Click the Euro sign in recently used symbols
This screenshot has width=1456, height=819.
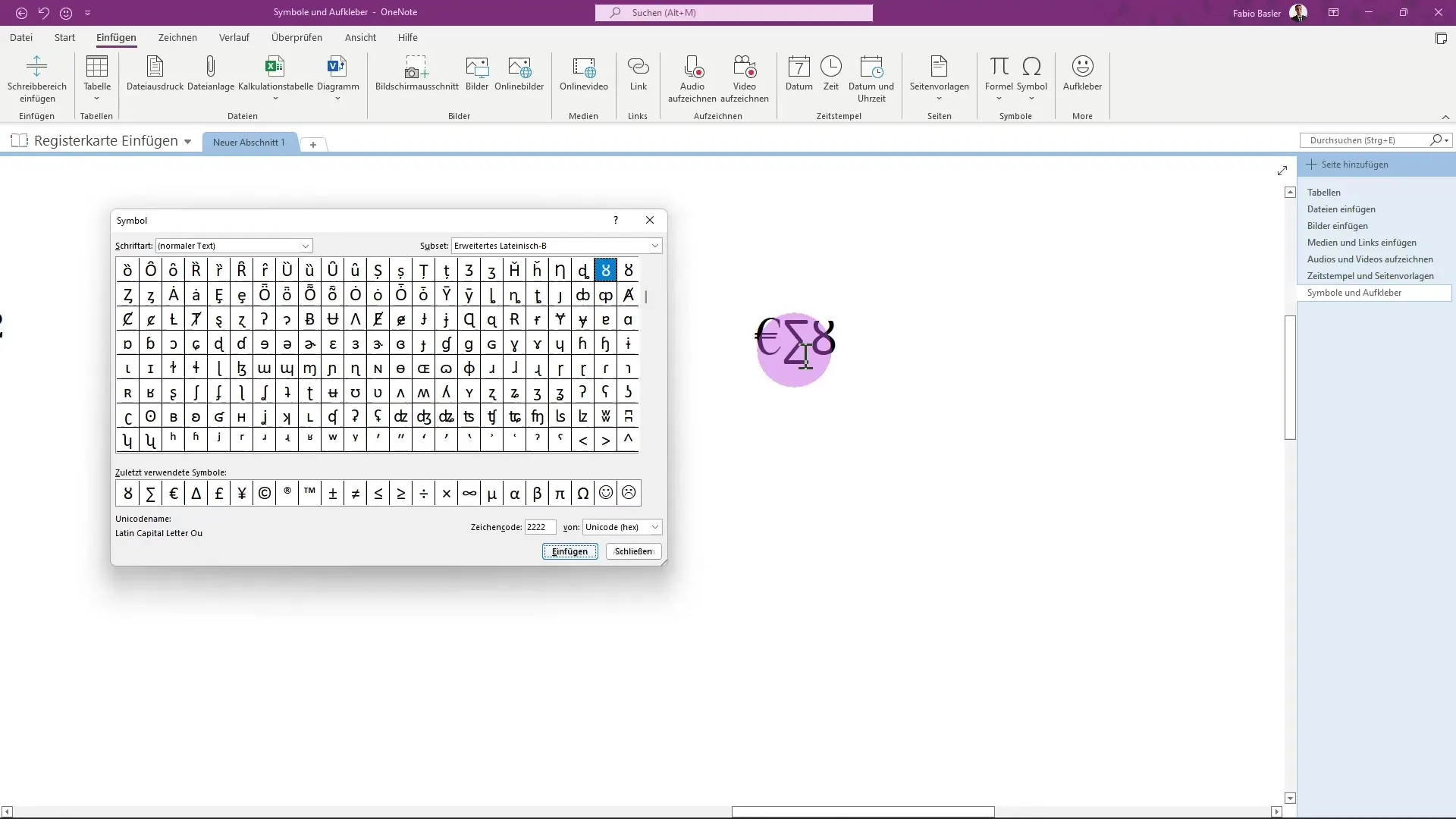pos(173,493)
